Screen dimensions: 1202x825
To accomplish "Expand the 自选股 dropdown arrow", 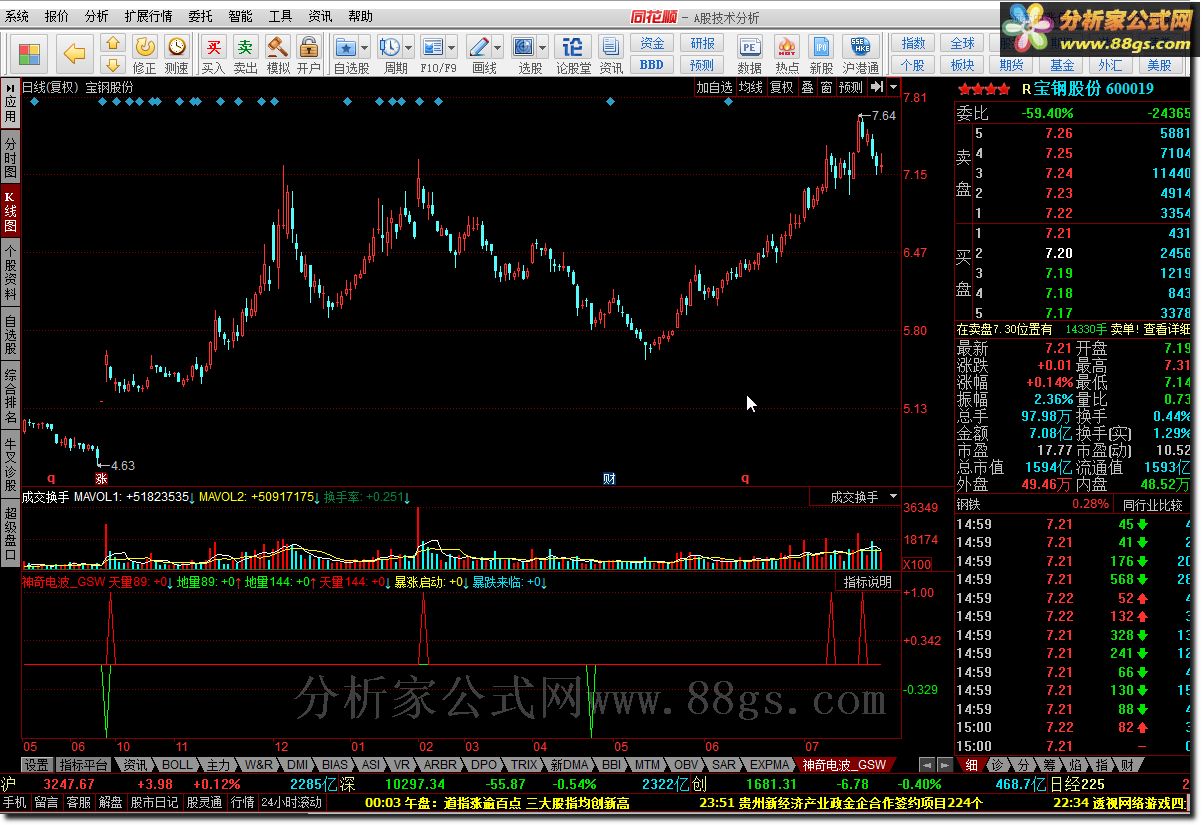I will 365,47.
